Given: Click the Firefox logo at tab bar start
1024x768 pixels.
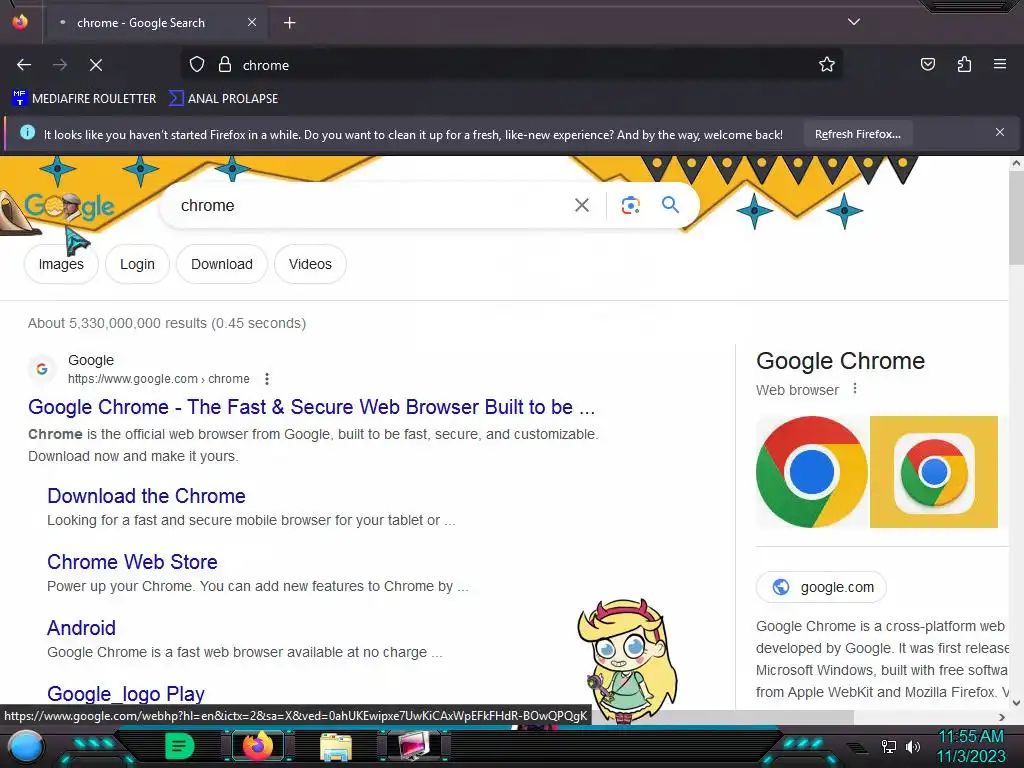Looking at the screenshot, I should click(x=20, y=22).
